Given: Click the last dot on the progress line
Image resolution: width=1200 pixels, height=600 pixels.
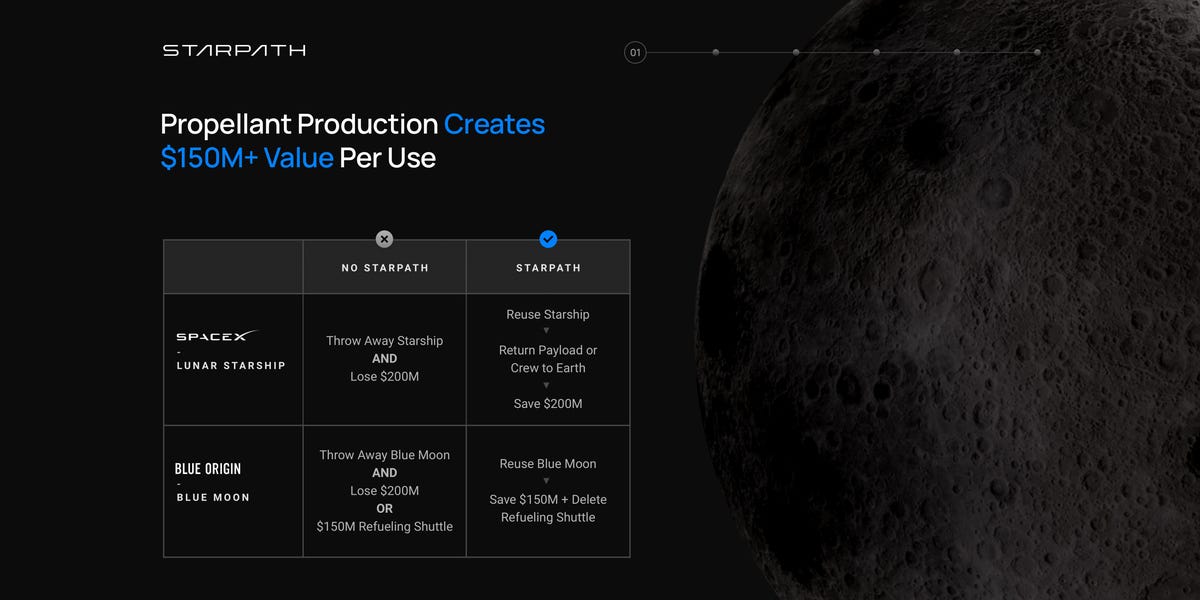Looking at the screenshot, I should point(1037,52).
